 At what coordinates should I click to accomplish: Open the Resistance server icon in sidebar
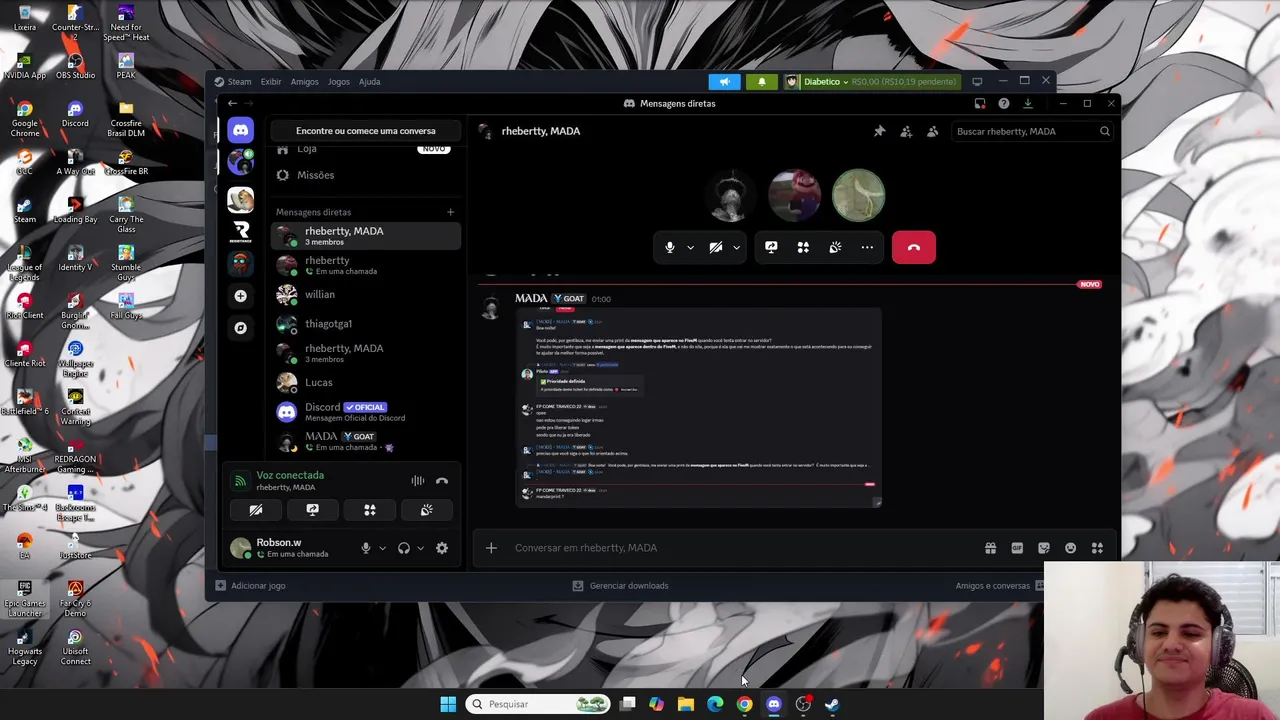[x=240, y=231]
